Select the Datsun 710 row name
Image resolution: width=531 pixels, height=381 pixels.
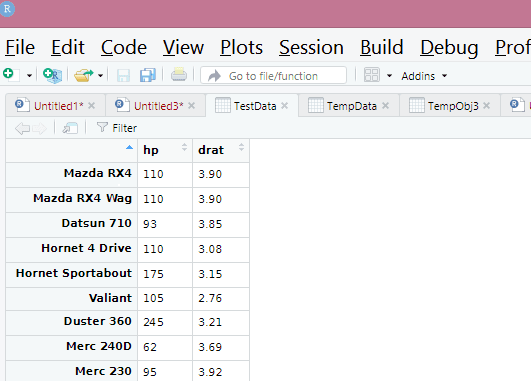[x=97, y=223]
